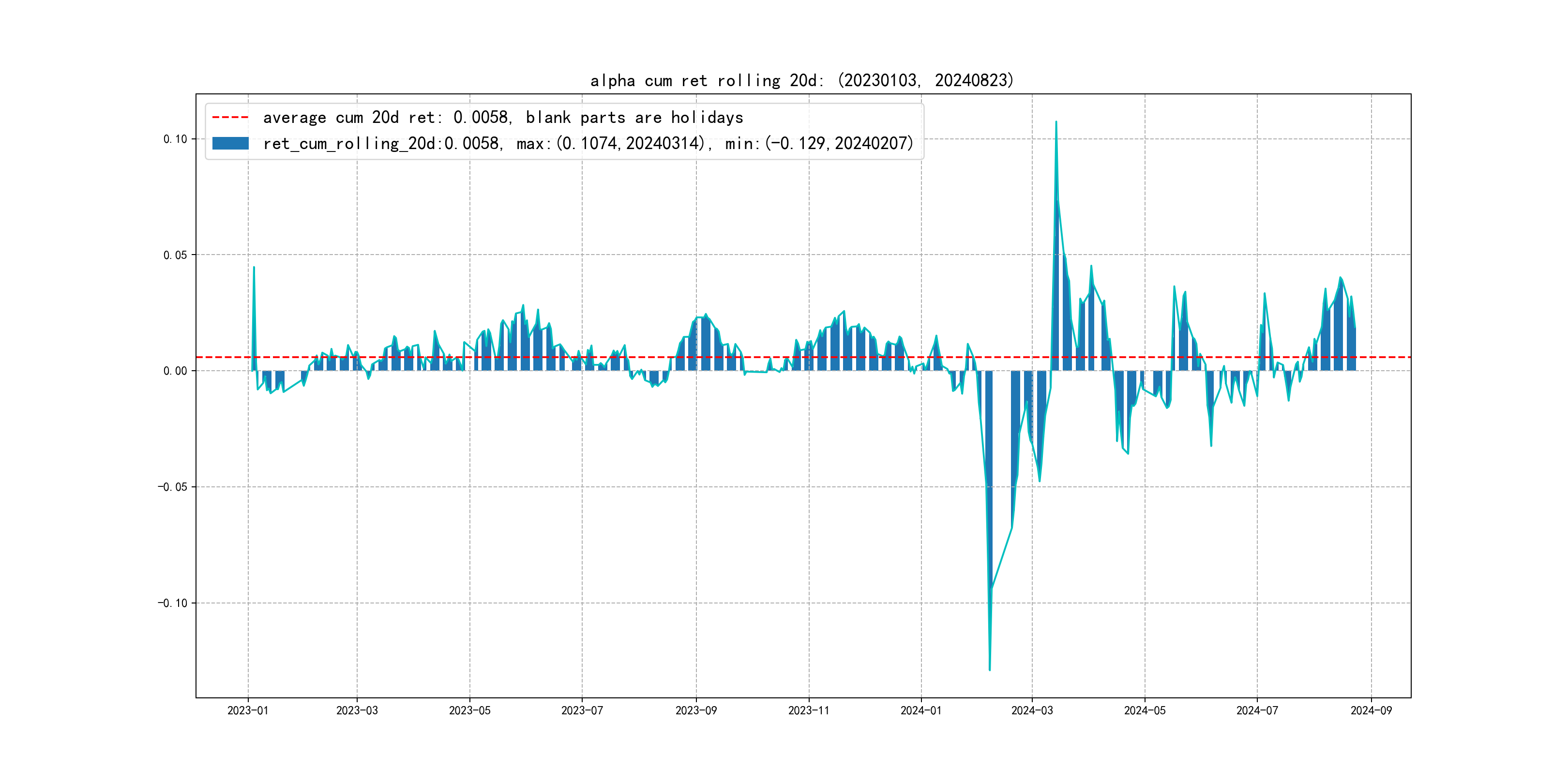Screen dimensions: 1568x784
Task: Click the 2023-05 x-axis label
Action: (x=469, y=710)
